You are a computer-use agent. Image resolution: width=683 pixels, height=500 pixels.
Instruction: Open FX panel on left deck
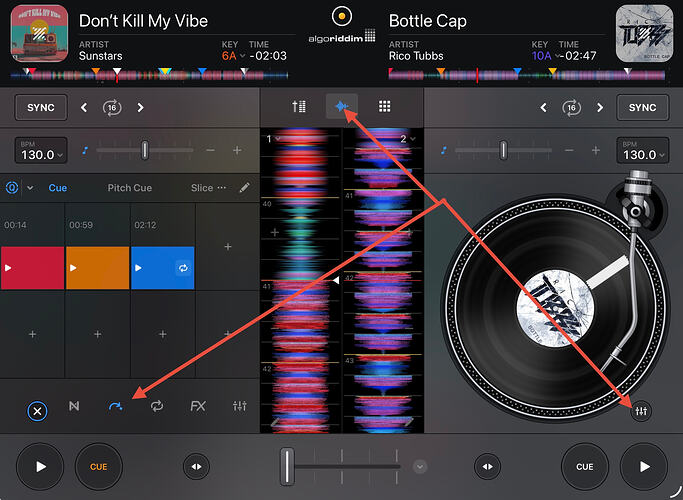(x=198, y=406)
